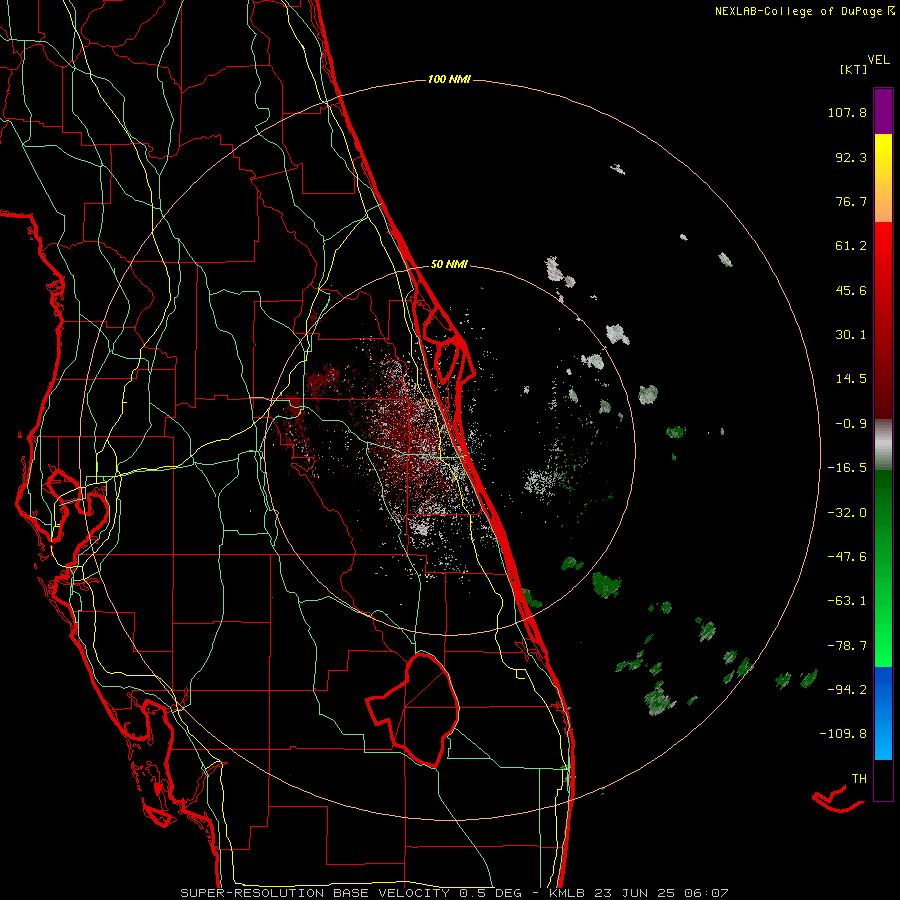This screenshot has height=900, width=900.
Task: Pick the green segment of the color bar
Action: coord(883,568)
